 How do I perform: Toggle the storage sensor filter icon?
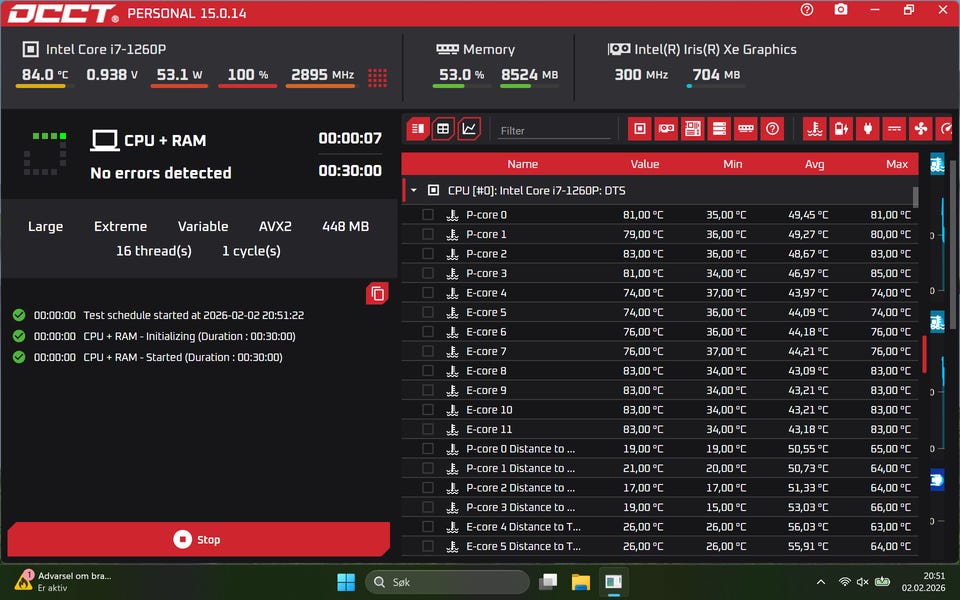[x=719, y=129]
